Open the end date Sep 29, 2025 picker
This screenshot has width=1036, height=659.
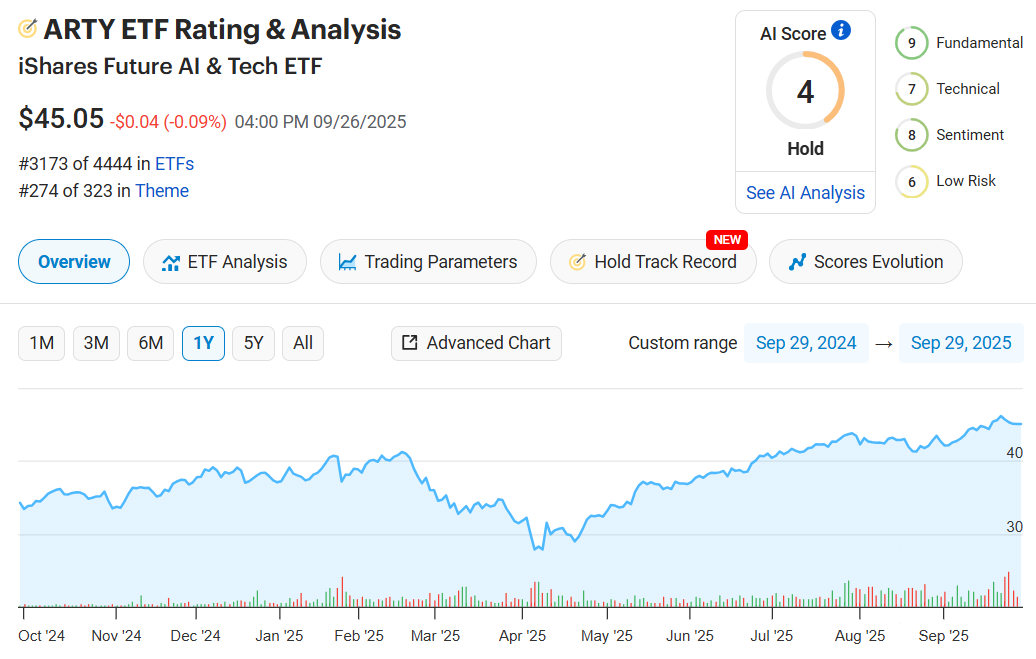coord(961,343)
